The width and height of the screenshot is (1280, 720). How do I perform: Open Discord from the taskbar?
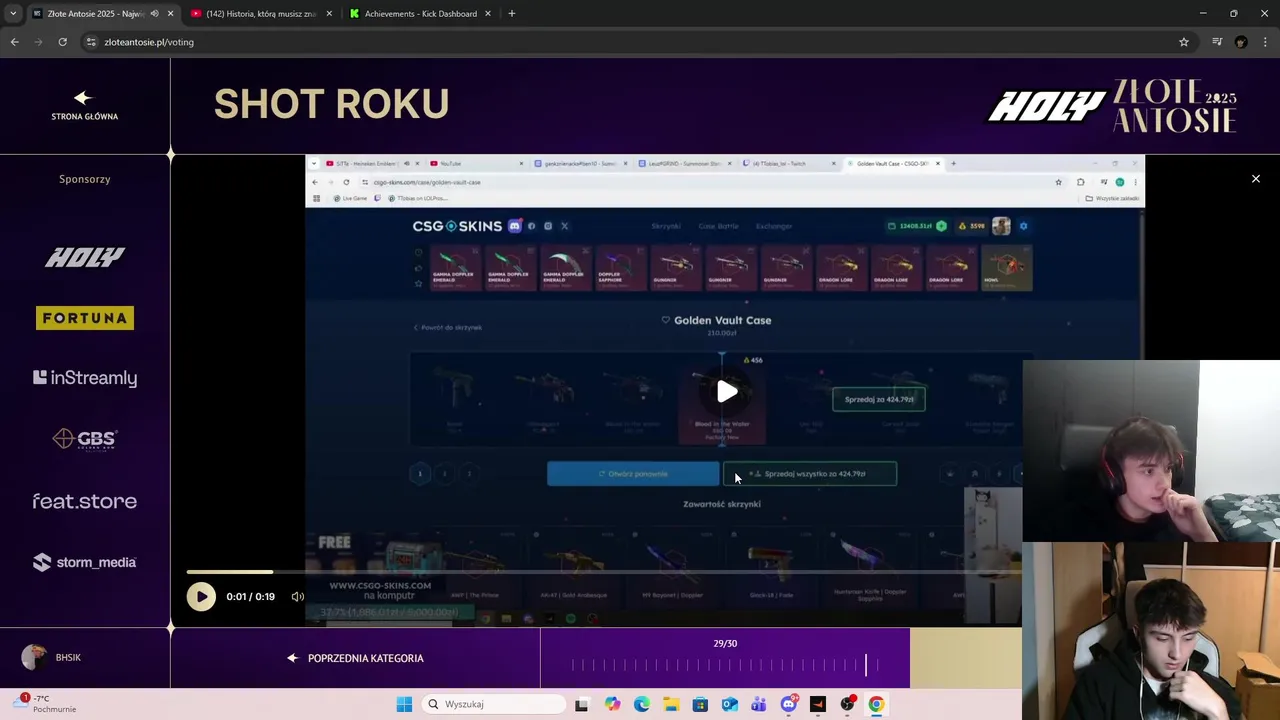(x=789, y=704)
